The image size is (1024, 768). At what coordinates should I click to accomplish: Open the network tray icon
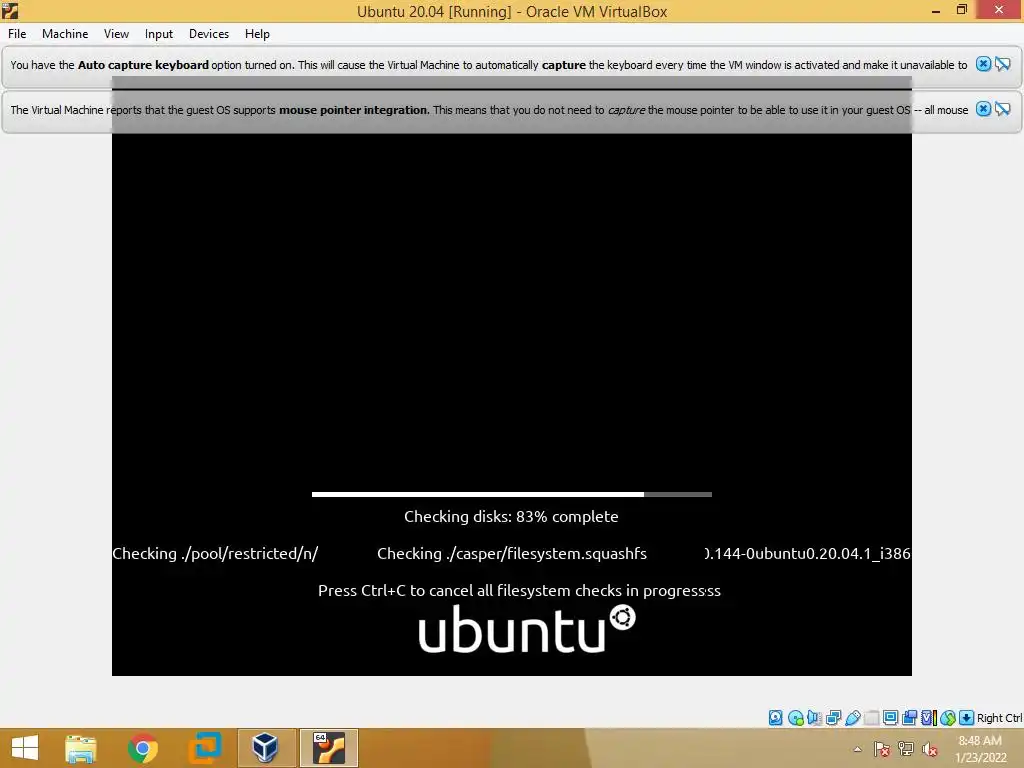coord(906,749)
